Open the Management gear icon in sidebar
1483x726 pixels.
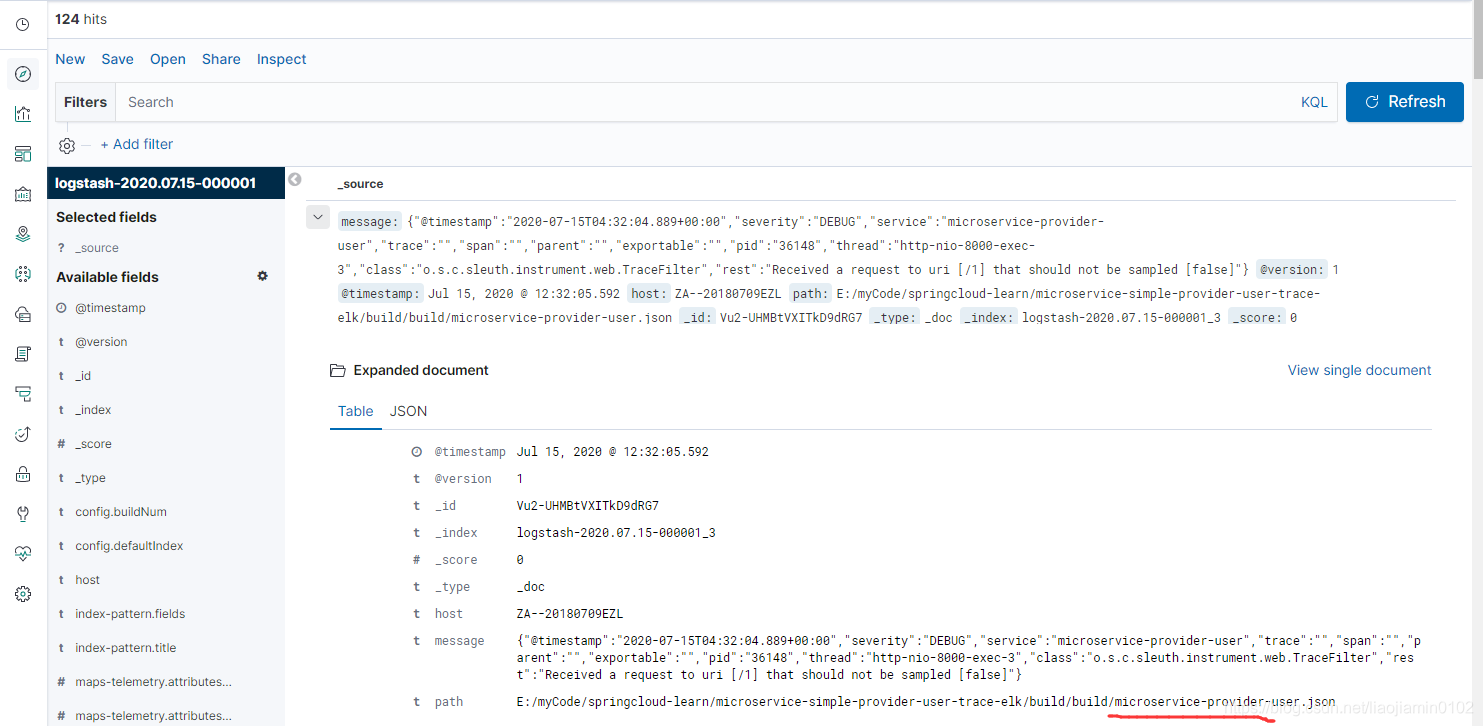pos(23,594)
